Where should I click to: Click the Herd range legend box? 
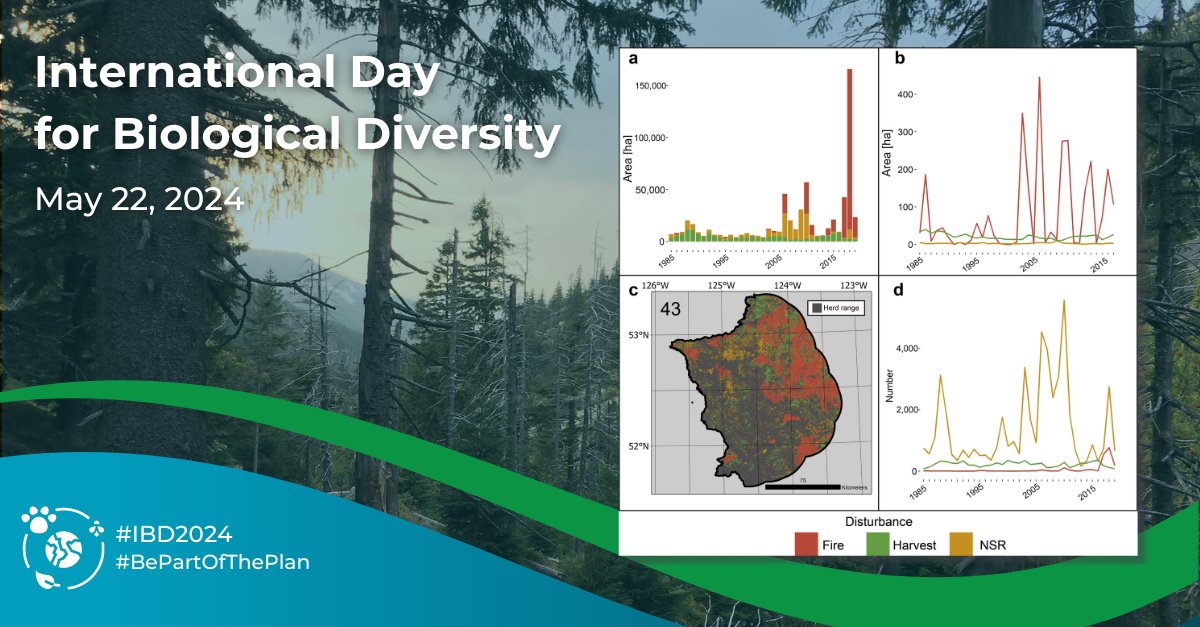(x=836, y=308)
